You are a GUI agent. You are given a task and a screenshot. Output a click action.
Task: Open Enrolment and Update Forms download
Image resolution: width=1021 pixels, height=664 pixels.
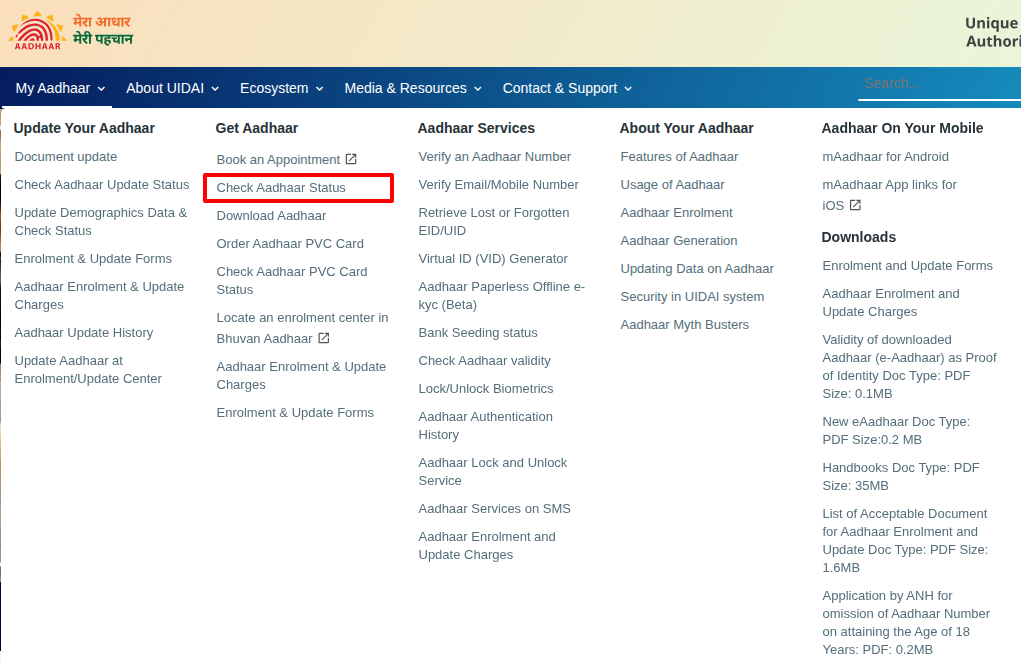pyautogui.click(x=907, y=266)
